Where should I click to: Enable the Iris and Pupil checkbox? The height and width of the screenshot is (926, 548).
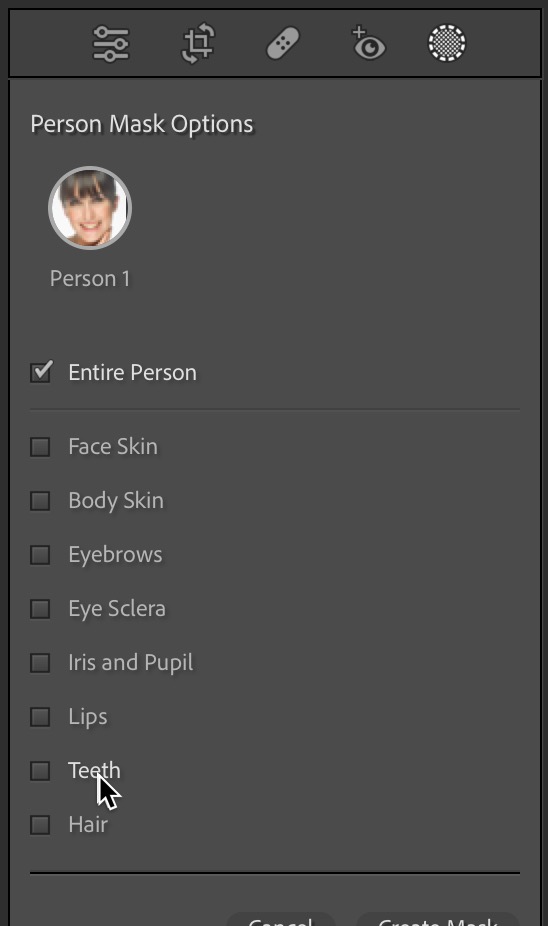[40, 663]
